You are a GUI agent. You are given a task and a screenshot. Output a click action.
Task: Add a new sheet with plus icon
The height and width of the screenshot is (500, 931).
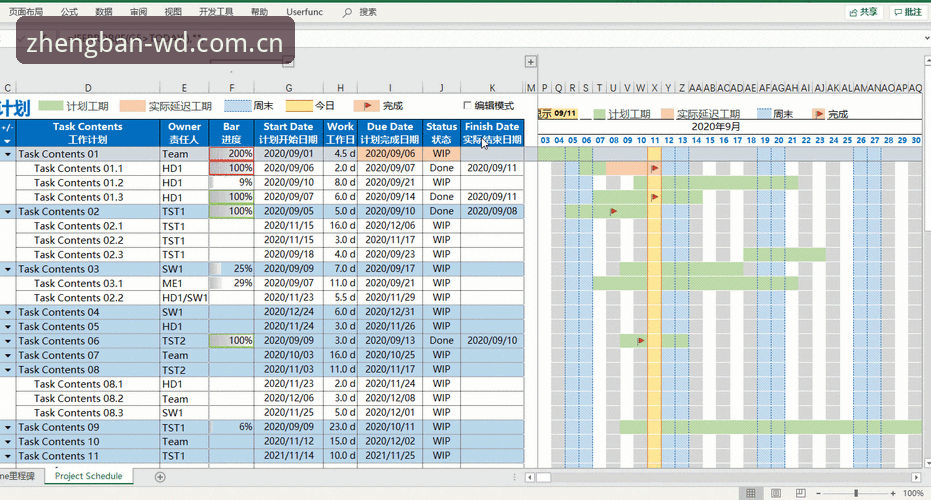[x=160, y=477]
